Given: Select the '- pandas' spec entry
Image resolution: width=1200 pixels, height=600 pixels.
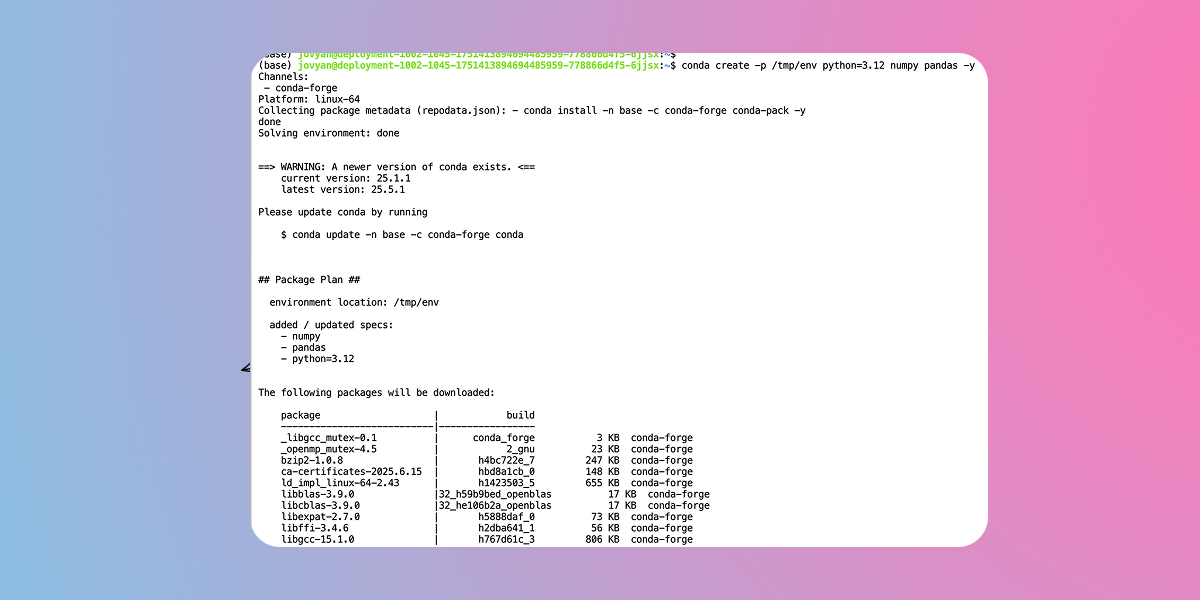Looking at the screenshot, I should [x=303, y=348].
